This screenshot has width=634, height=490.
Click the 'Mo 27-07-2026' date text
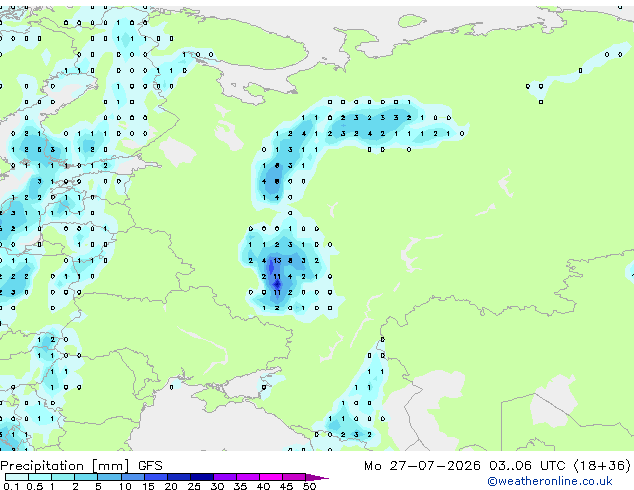pos(422,466)
